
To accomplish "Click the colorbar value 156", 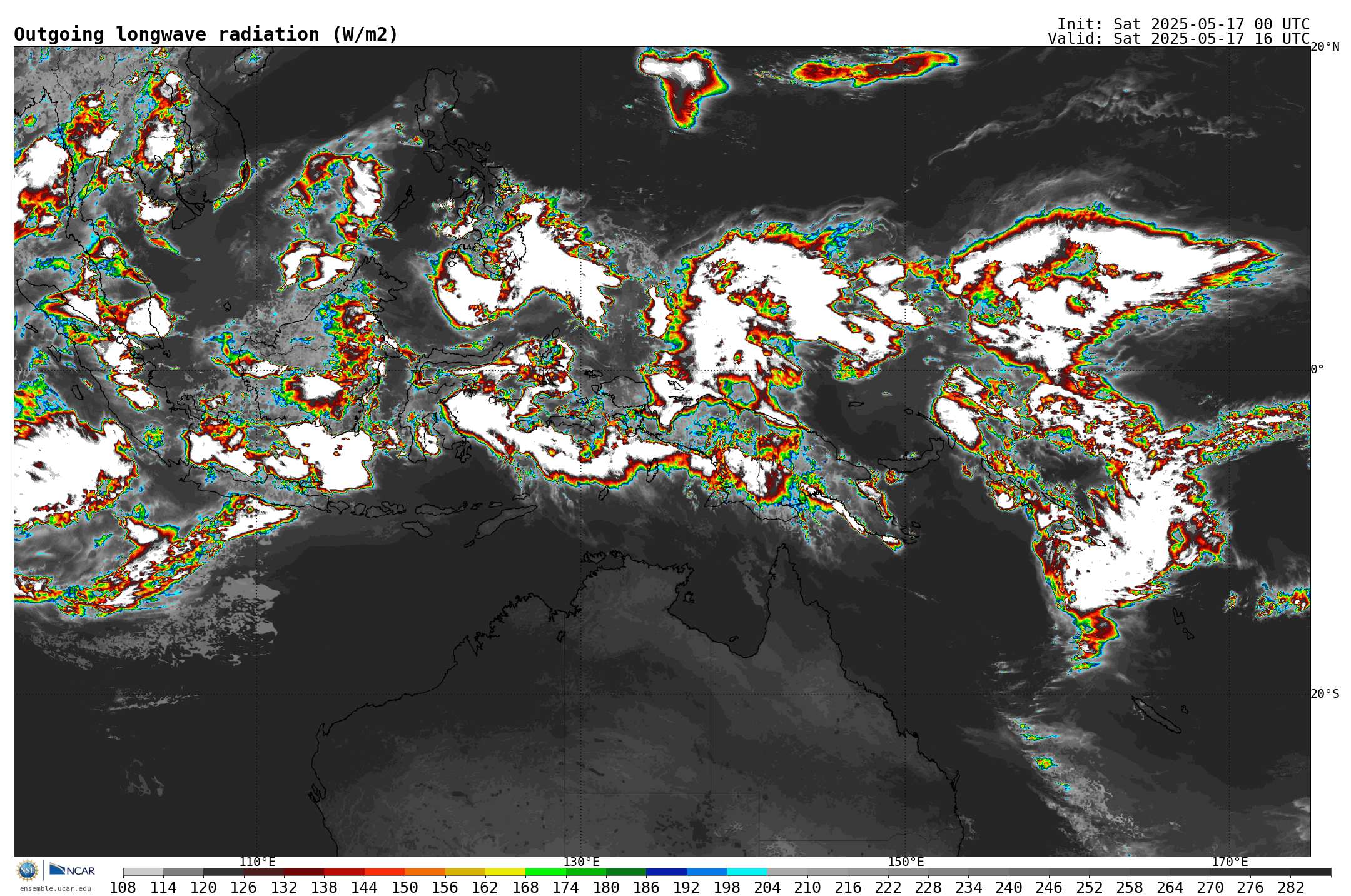I will pyautogui.click(x=445, y=887).
